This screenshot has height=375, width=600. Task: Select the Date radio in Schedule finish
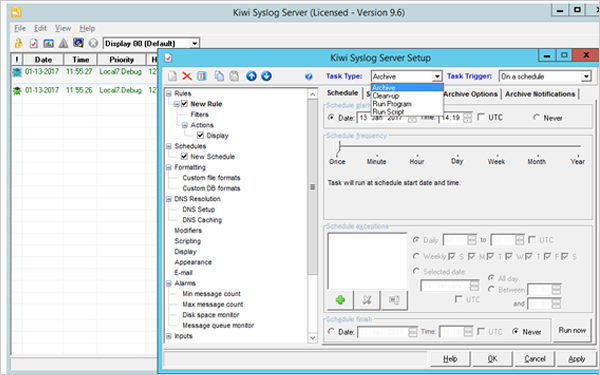(331, 331)
